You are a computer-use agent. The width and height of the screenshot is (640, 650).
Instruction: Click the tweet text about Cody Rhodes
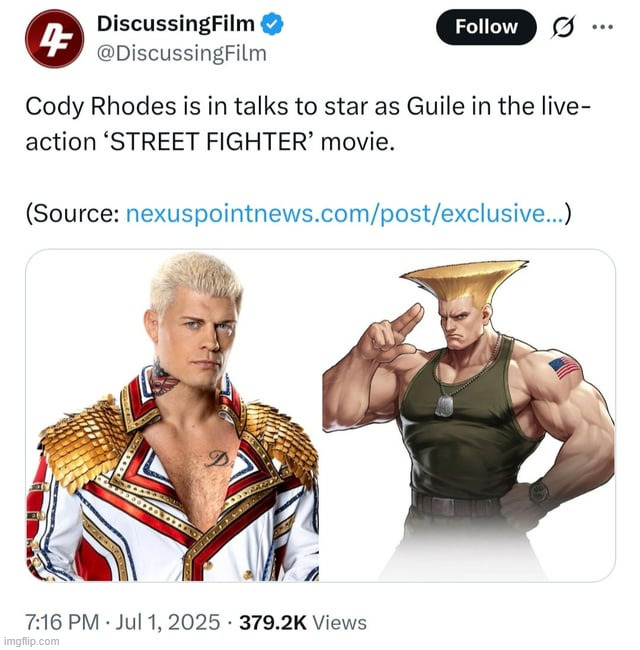click(x=307, y=124)
